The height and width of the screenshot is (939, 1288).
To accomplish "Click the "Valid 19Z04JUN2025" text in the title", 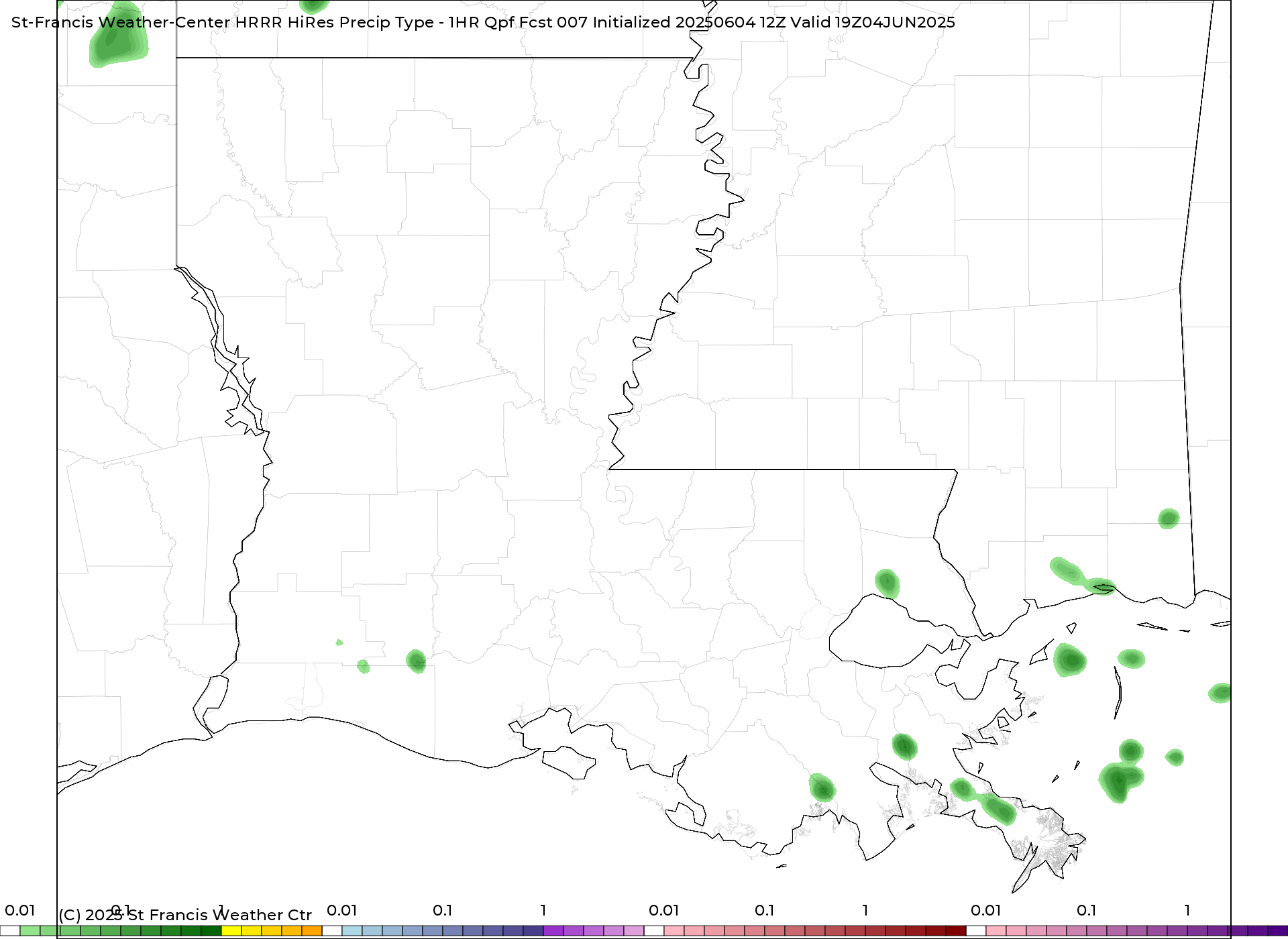I will (873, 22).
